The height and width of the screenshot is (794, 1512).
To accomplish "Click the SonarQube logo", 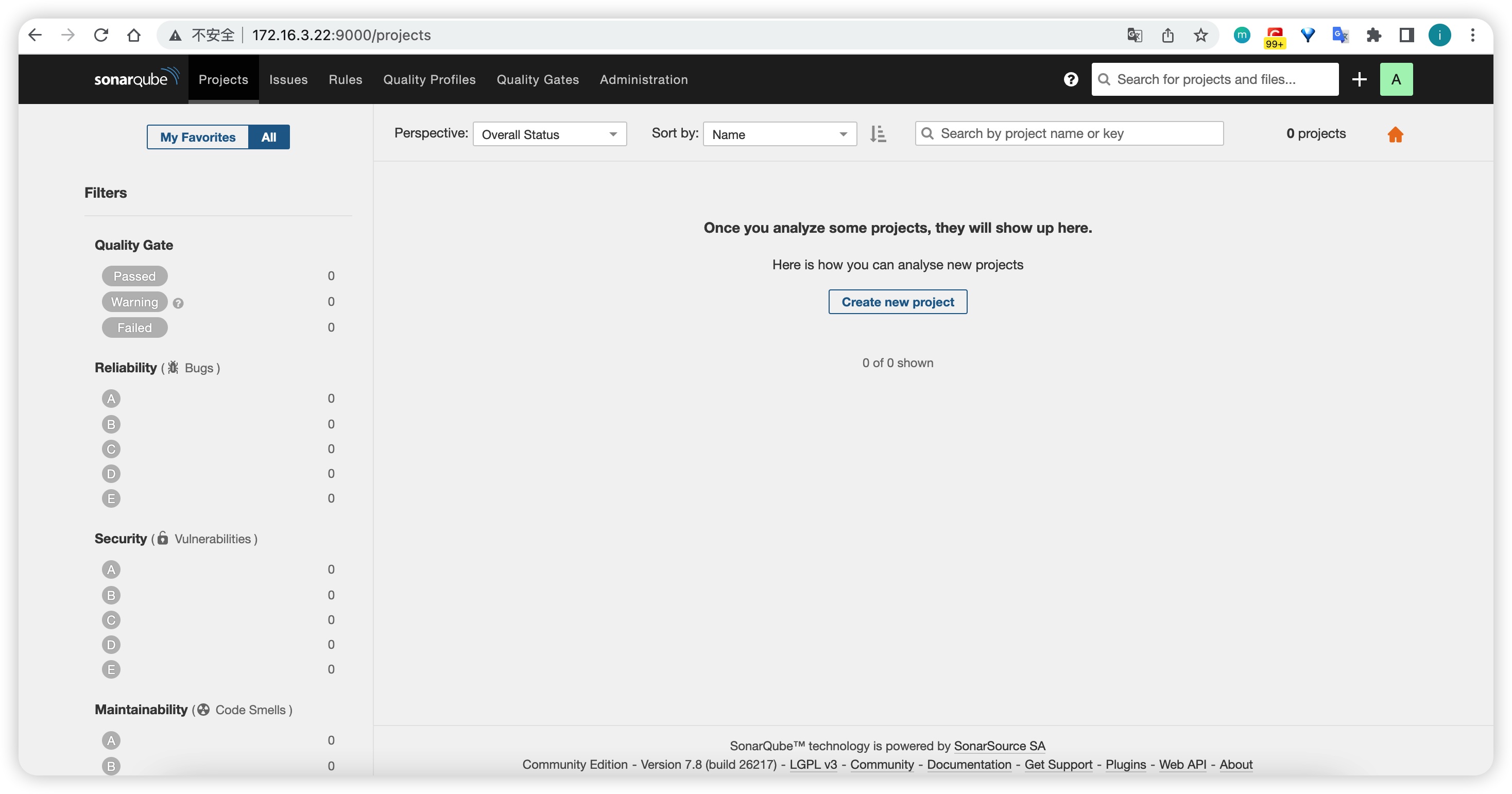I will pyautogui.click(x=137, y=78).
